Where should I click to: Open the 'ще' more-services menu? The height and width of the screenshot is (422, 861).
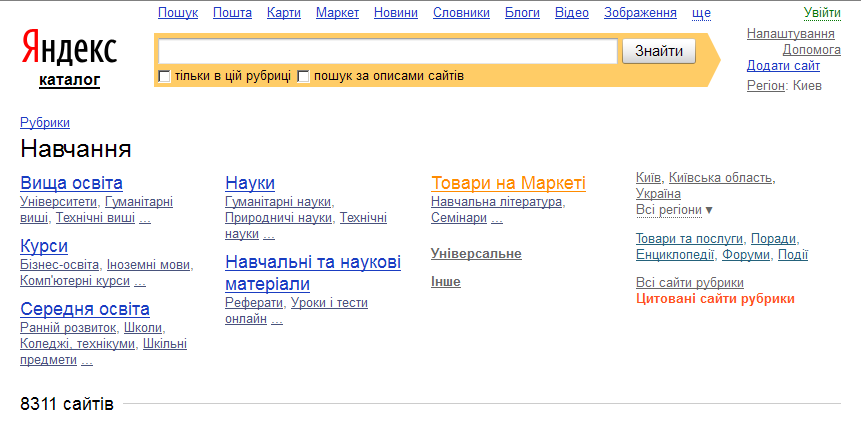[x=702, y=13]
